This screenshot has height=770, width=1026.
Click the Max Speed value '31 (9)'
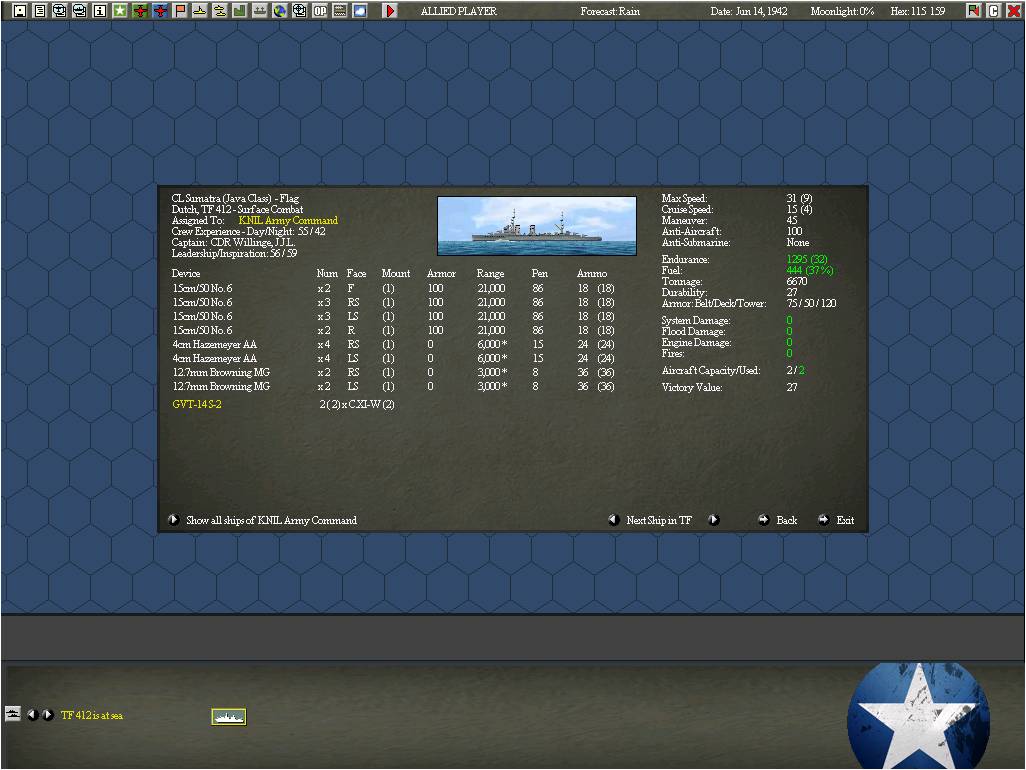coord(799,198)
